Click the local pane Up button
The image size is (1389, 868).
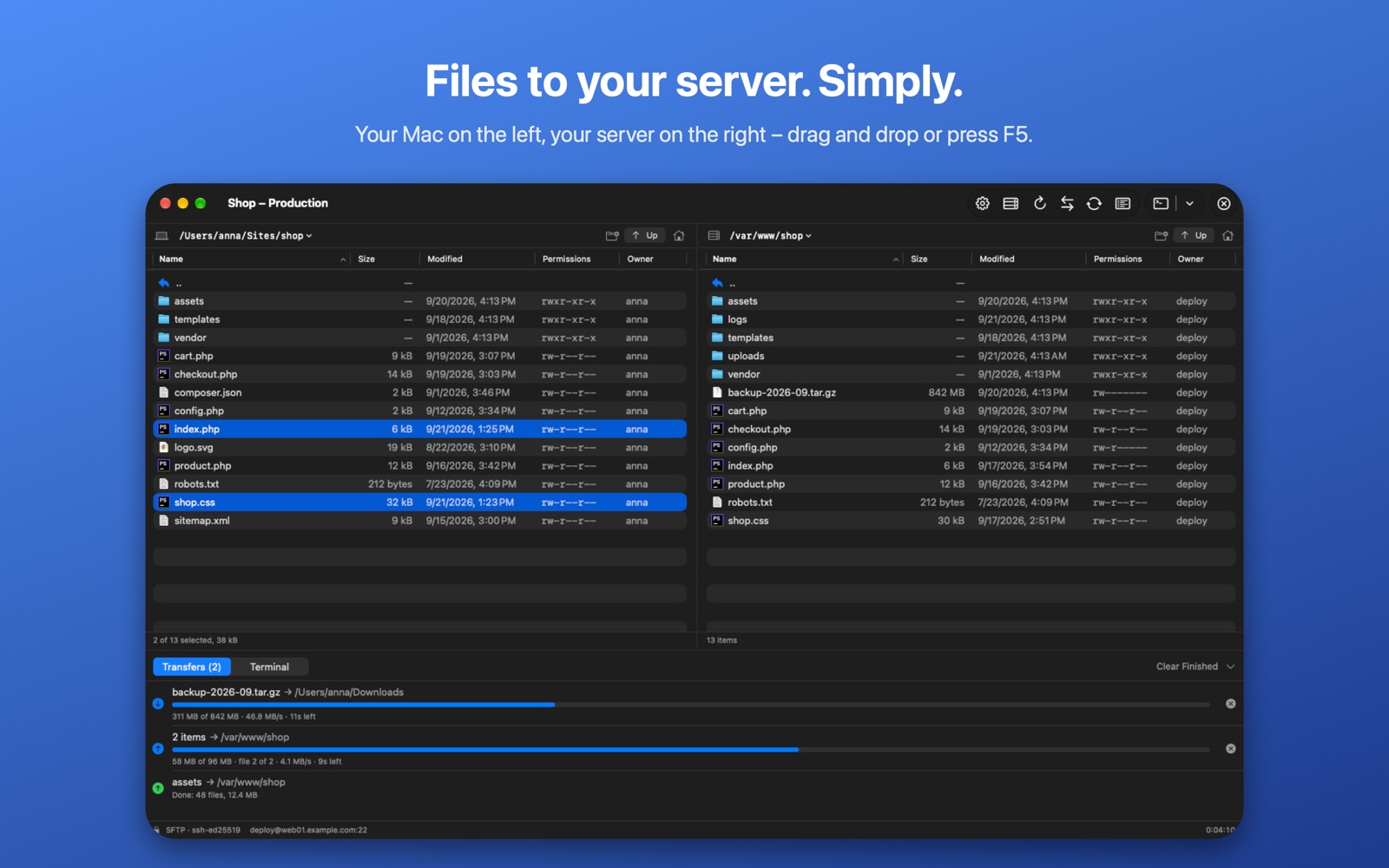[645, 235]
